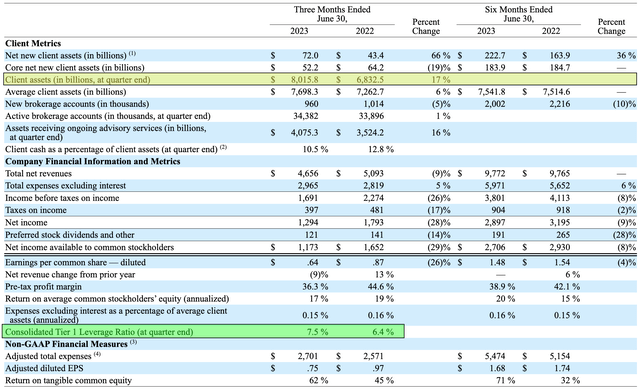
Task: Select "Income before taxes on income" label
Action: pyautogui.click(x=62, y=198)
